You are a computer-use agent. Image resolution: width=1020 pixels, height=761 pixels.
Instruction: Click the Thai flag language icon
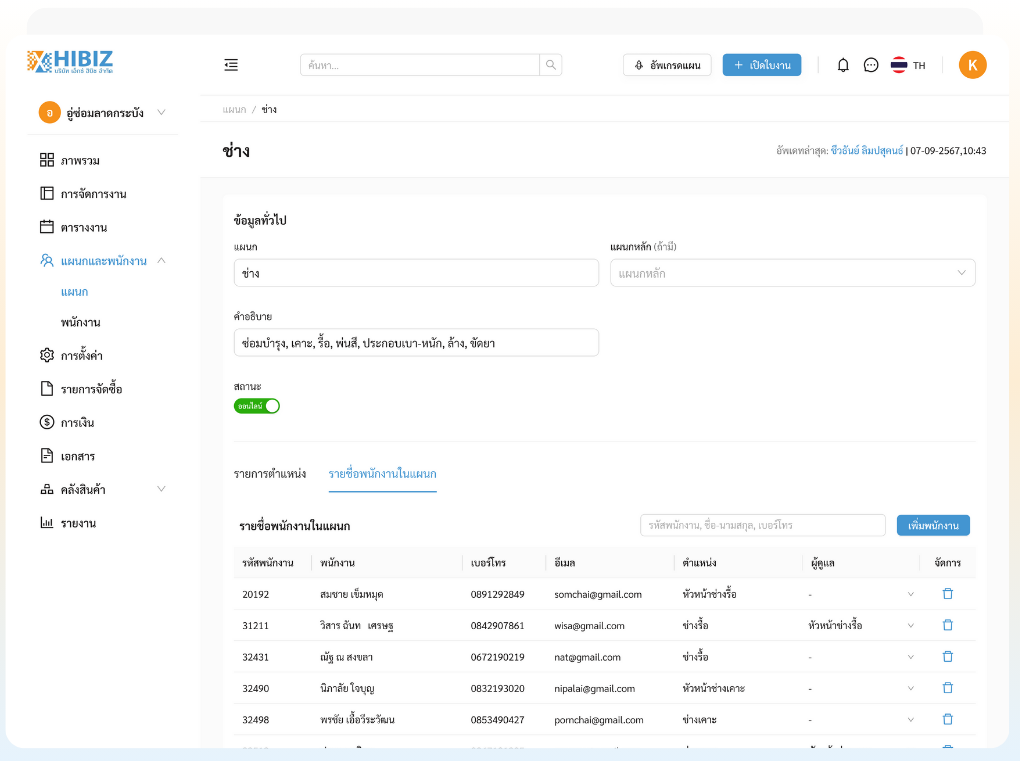tap(899, 65)
